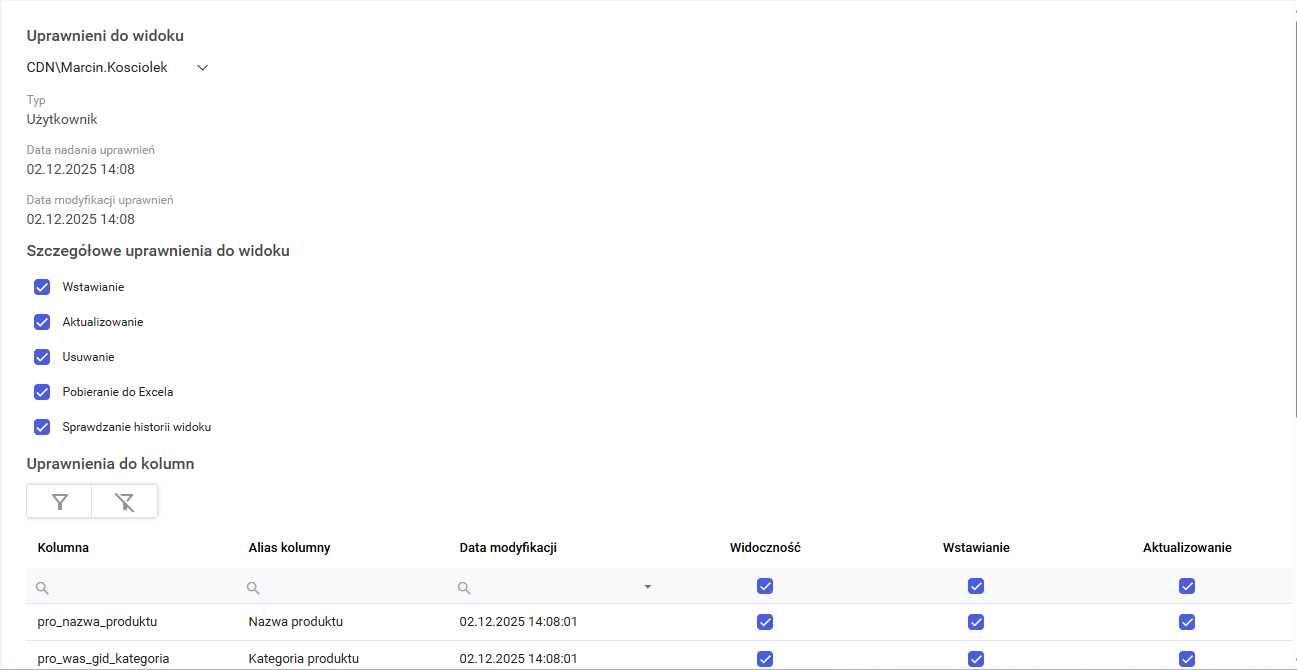Screen dimensions: 1297x670
Task: Uncheck Sprawdzanie historii widoku checkbox
Action: (x=42, y=427)
